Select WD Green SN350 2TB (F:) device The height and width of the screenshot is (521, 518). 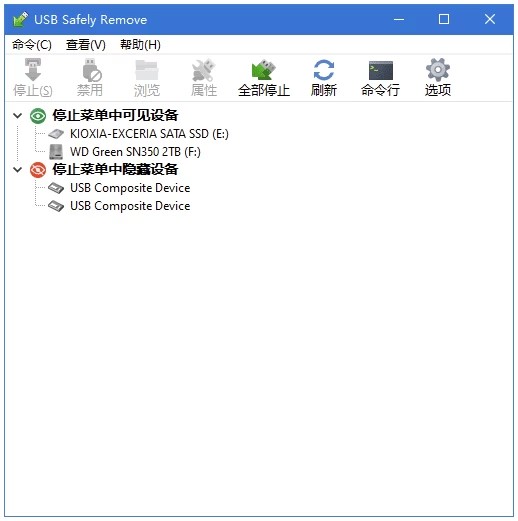click(x=135, y=152)
